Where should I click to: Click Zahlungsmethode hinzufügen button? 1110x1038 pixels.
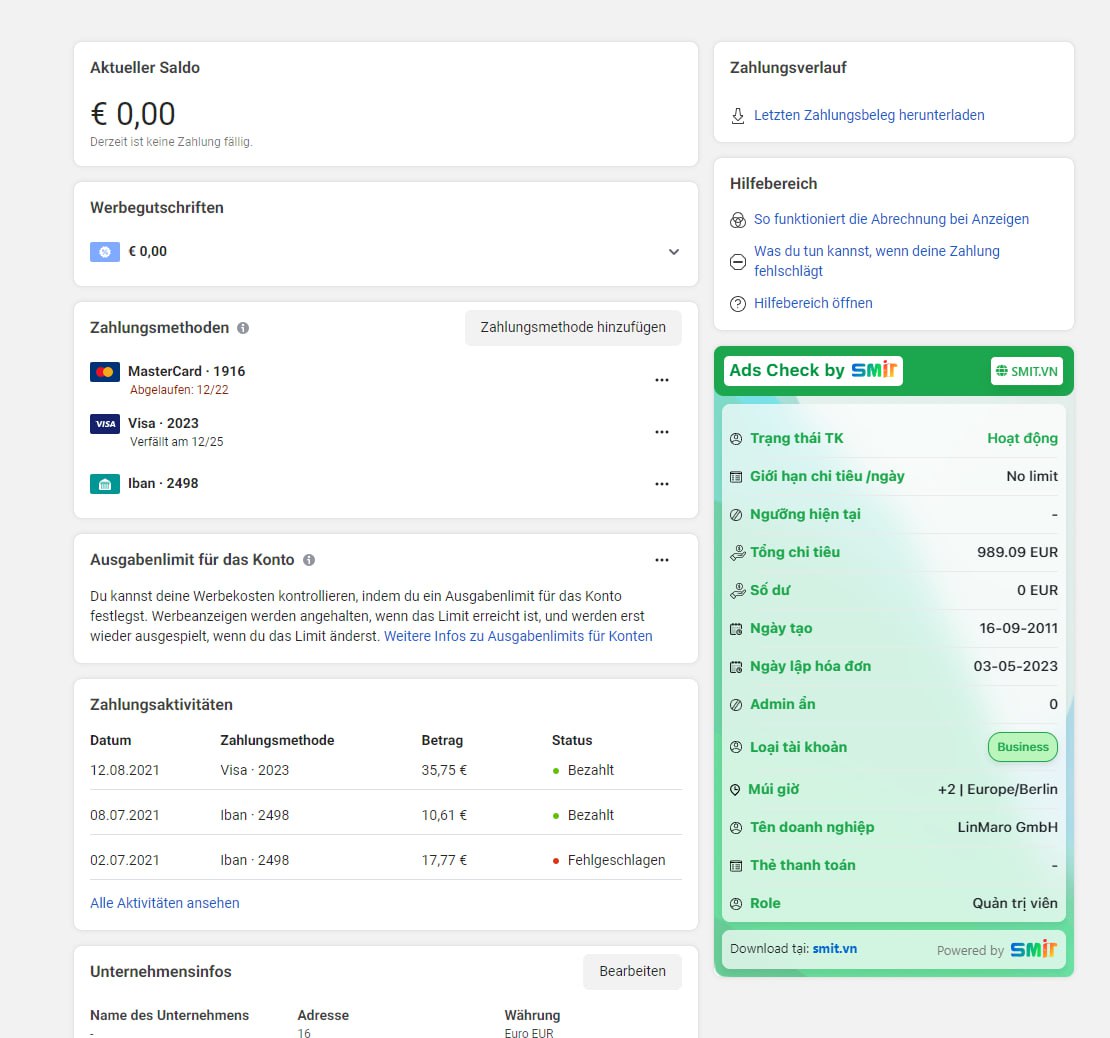pyautogui.click(x=573, y=328)
